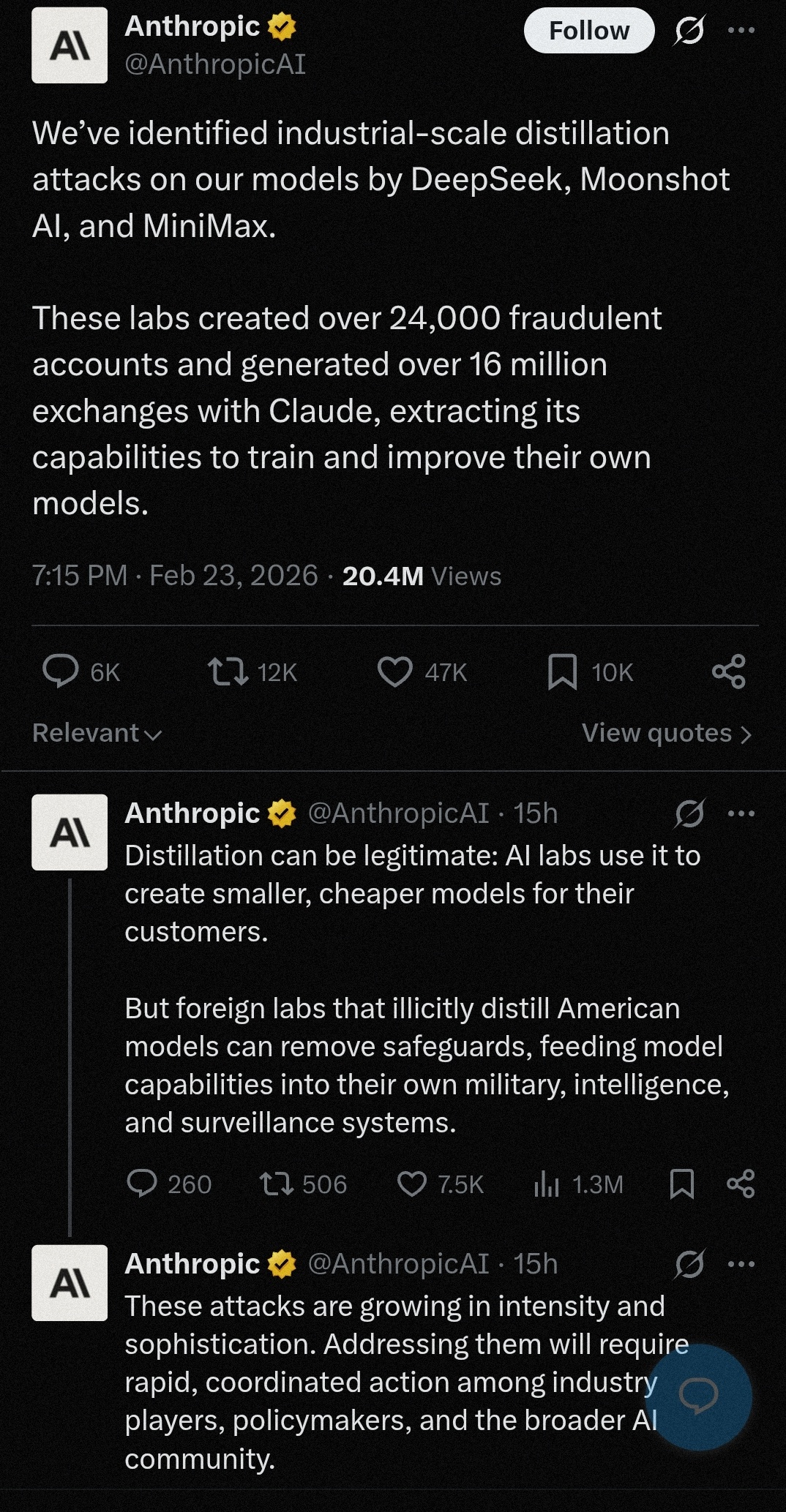Tap the floating blue chat bubble button
786x1512 pixels.
pos(699,1396)
